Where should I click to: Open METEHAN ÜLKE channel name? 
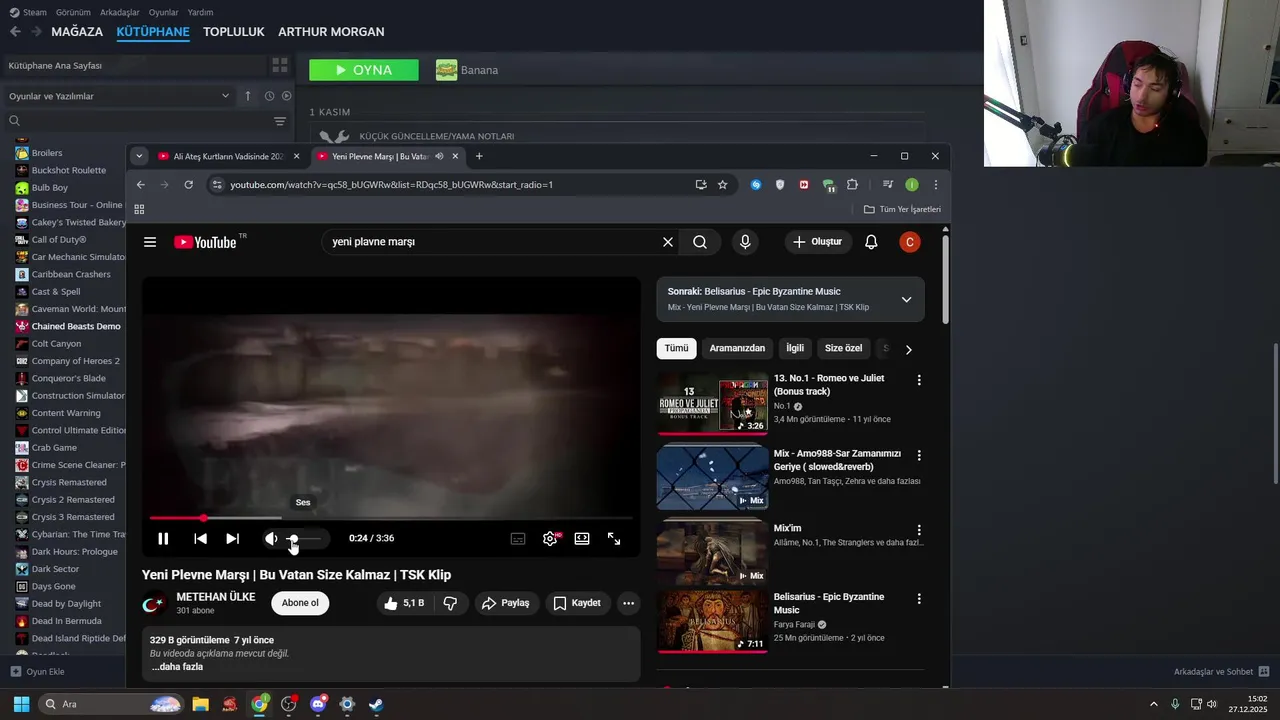216,597
